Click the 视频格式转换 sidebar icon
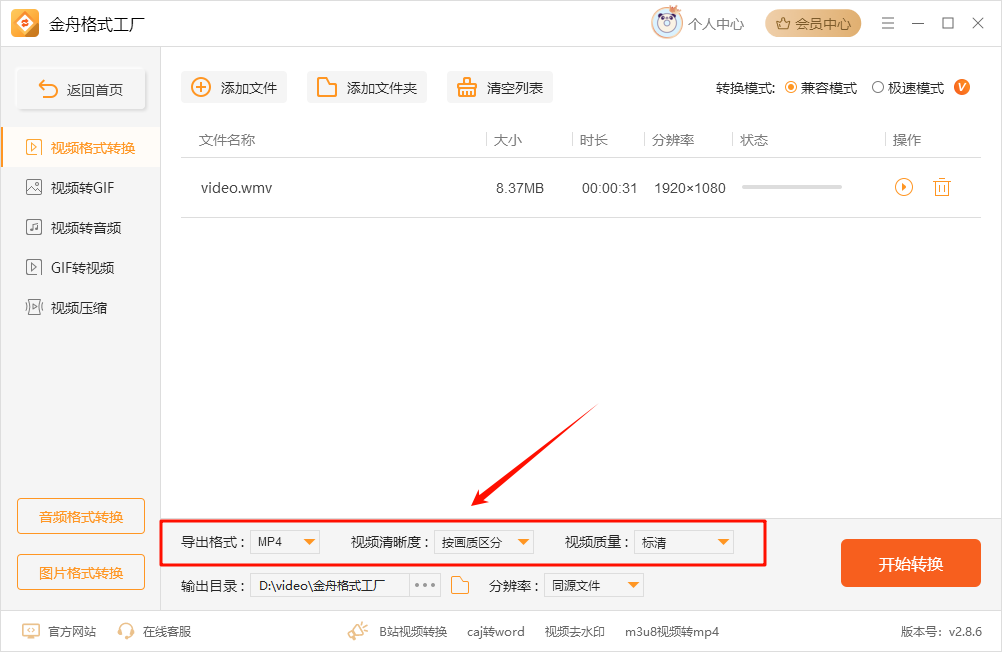Screen dimensions: 1002x652 click(x=34, y=148)
